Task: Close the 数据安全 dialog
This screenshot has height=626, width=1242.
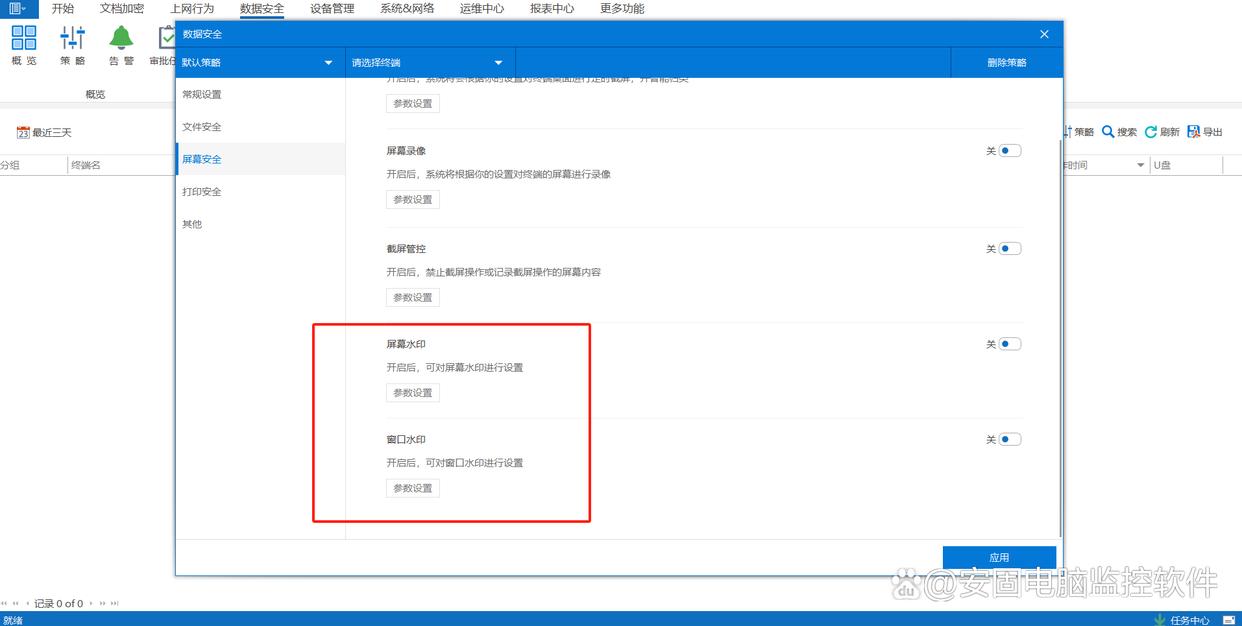Action: 1044,34
